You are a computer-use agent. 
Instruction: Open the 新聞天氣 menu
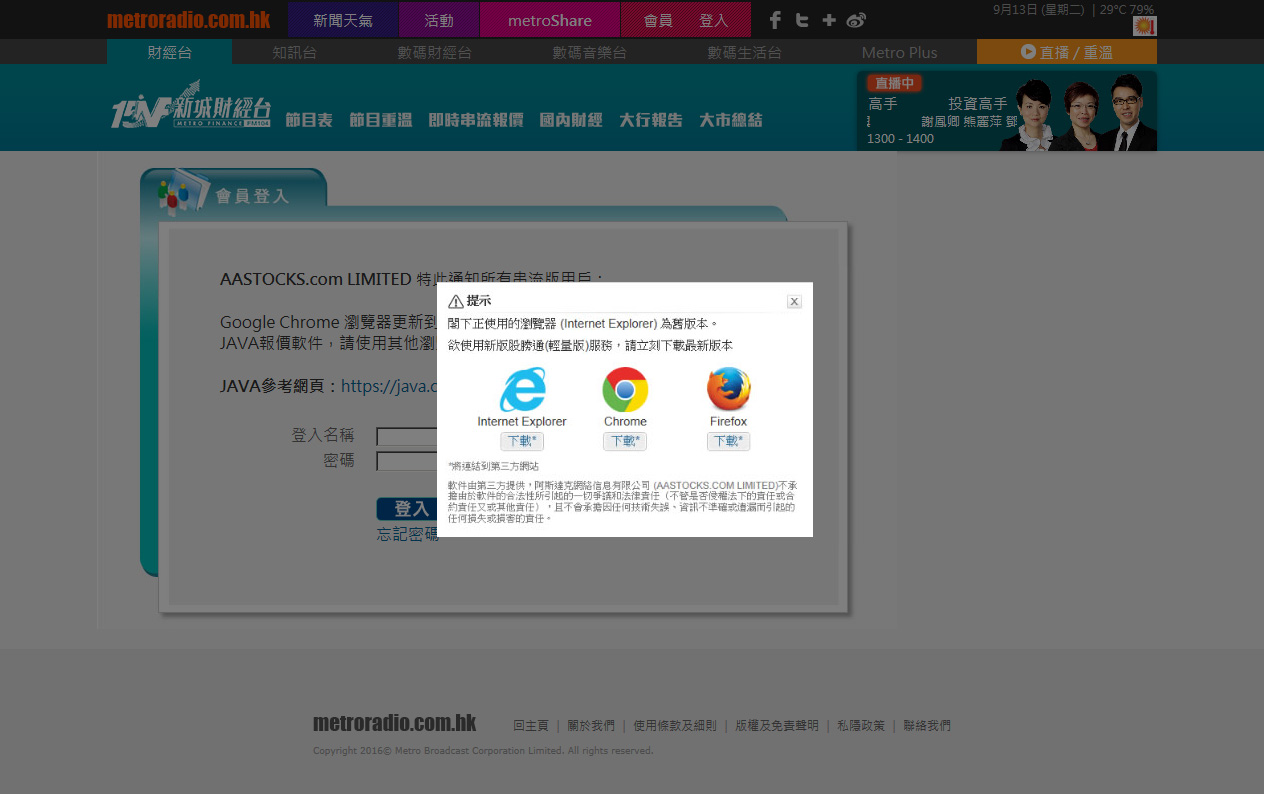[343, 20]
